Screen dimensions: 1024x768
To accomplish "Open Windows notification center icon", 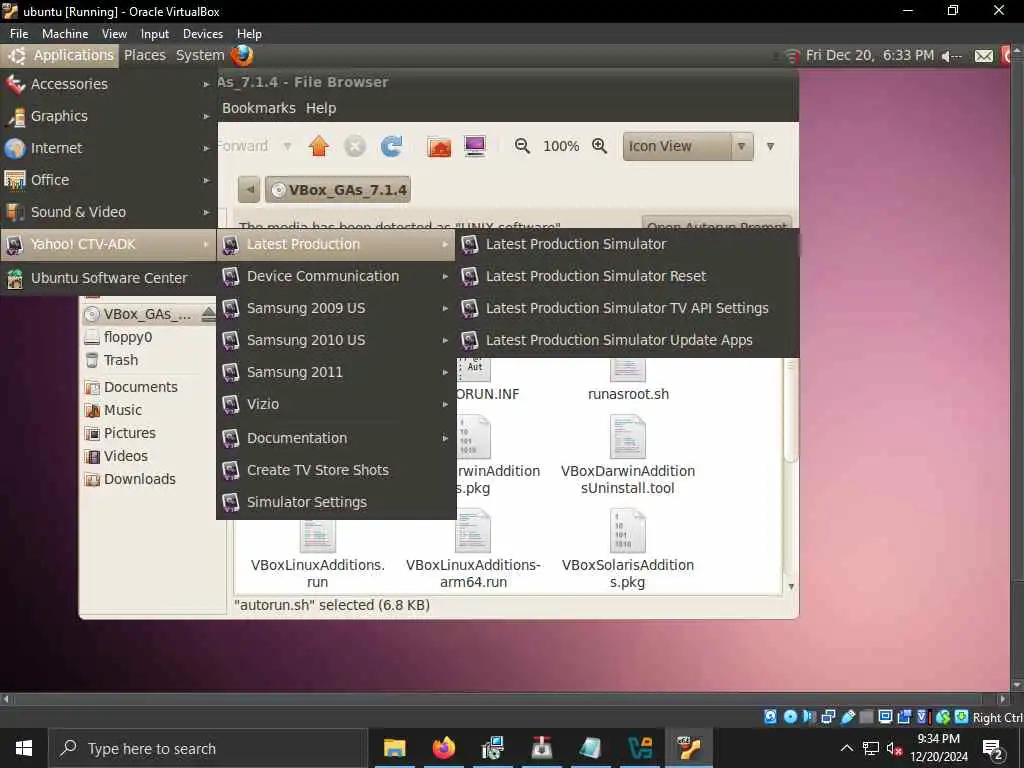I will (x=993, y=749).
